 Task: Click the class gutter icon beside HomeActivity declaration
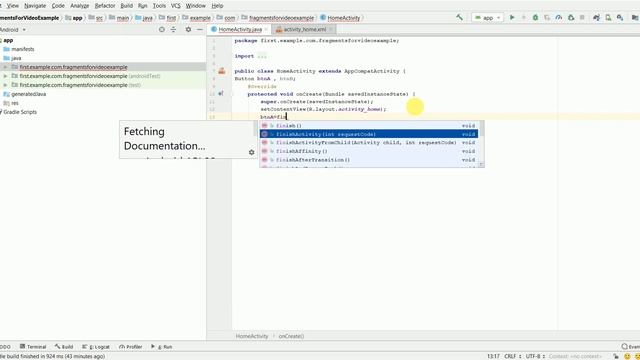[x=222, y=71]
